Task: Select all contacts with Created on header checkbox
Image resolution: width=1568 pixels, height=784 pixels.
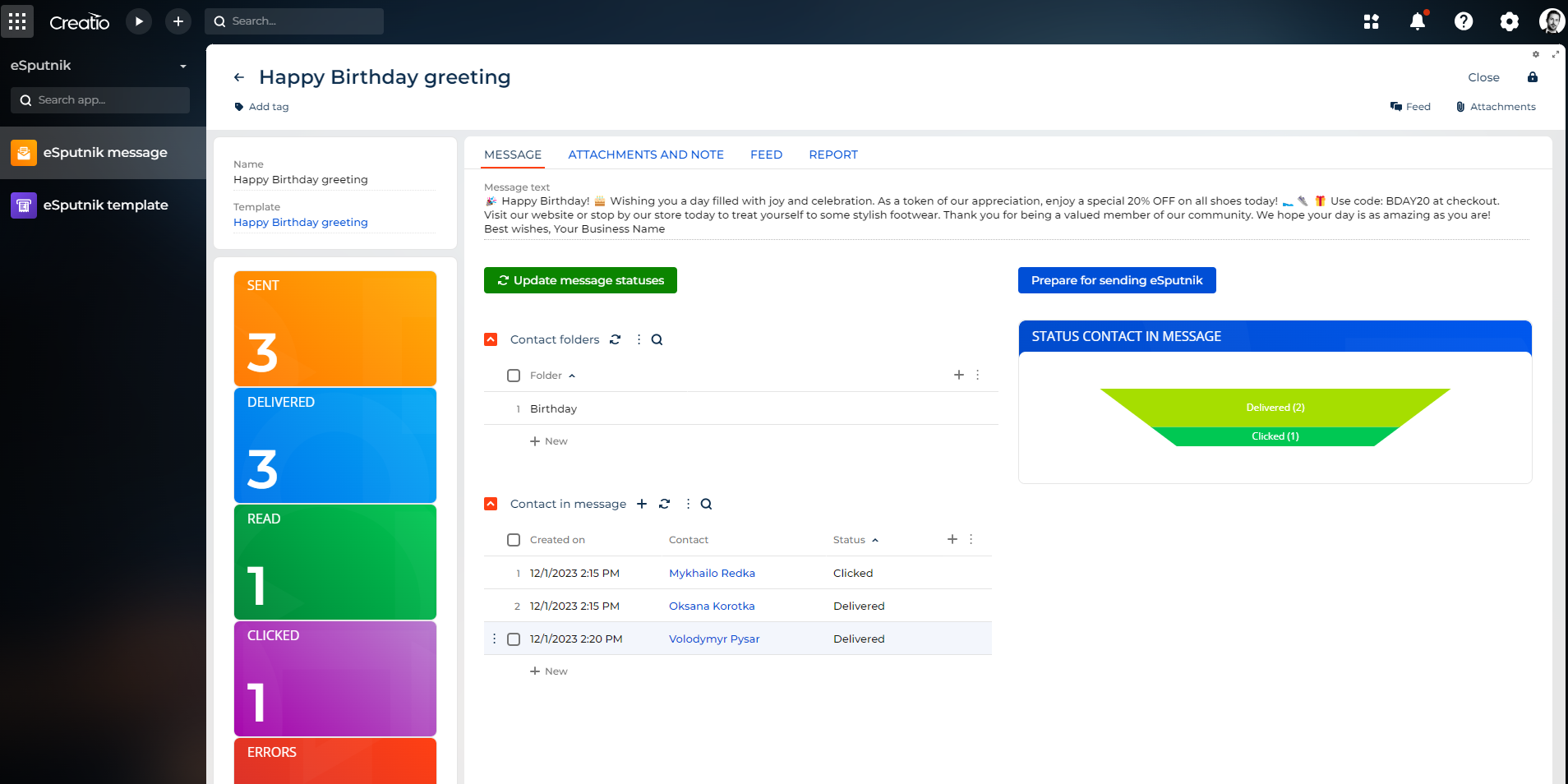Action: 514,540
